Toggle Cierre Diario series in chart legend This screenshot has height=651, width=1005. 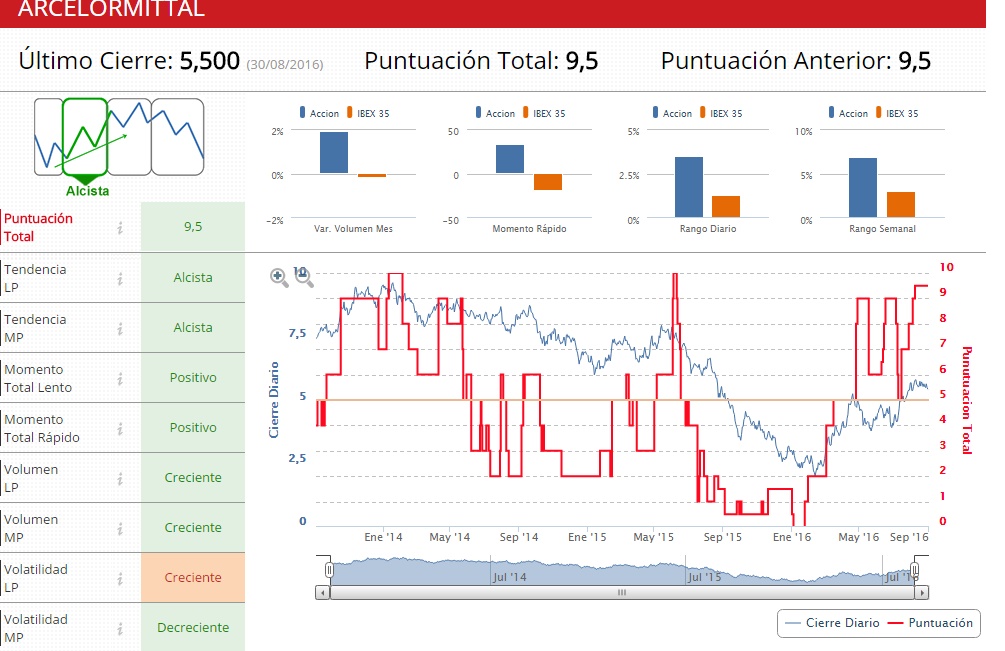pyautogui.click(x=832, y=623)
